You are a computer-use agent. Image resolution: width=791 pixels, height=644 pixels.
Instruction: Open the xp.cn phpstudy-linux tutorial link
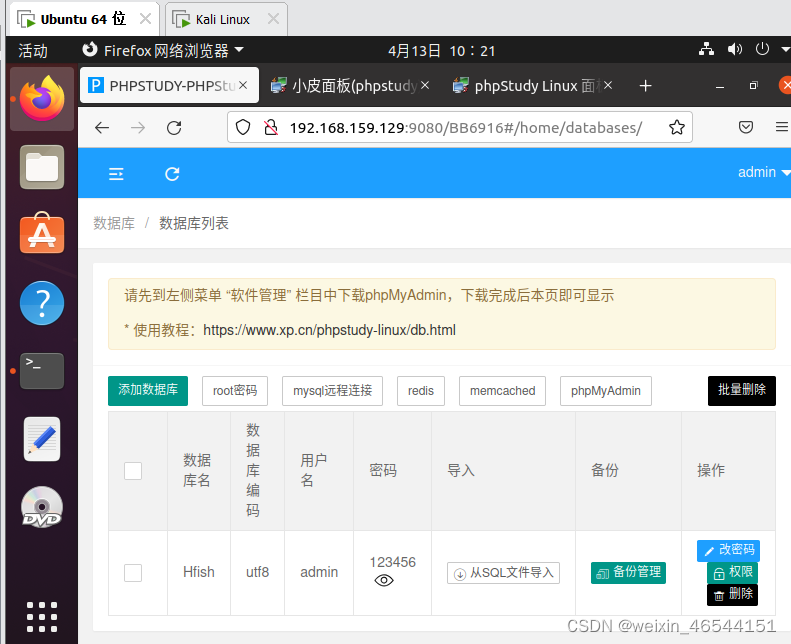click(329, 330)
